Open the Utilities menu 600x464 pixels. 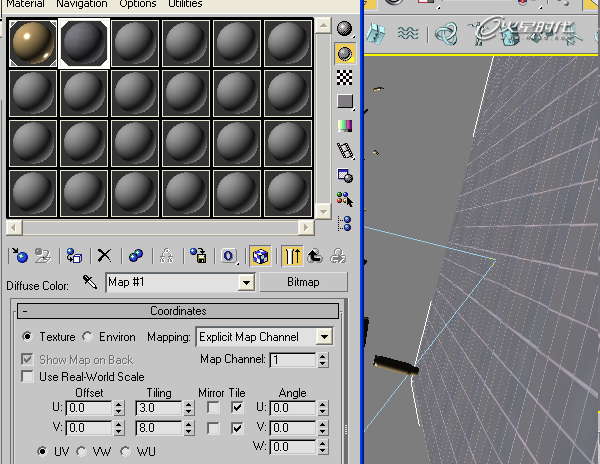pos(185,4)
